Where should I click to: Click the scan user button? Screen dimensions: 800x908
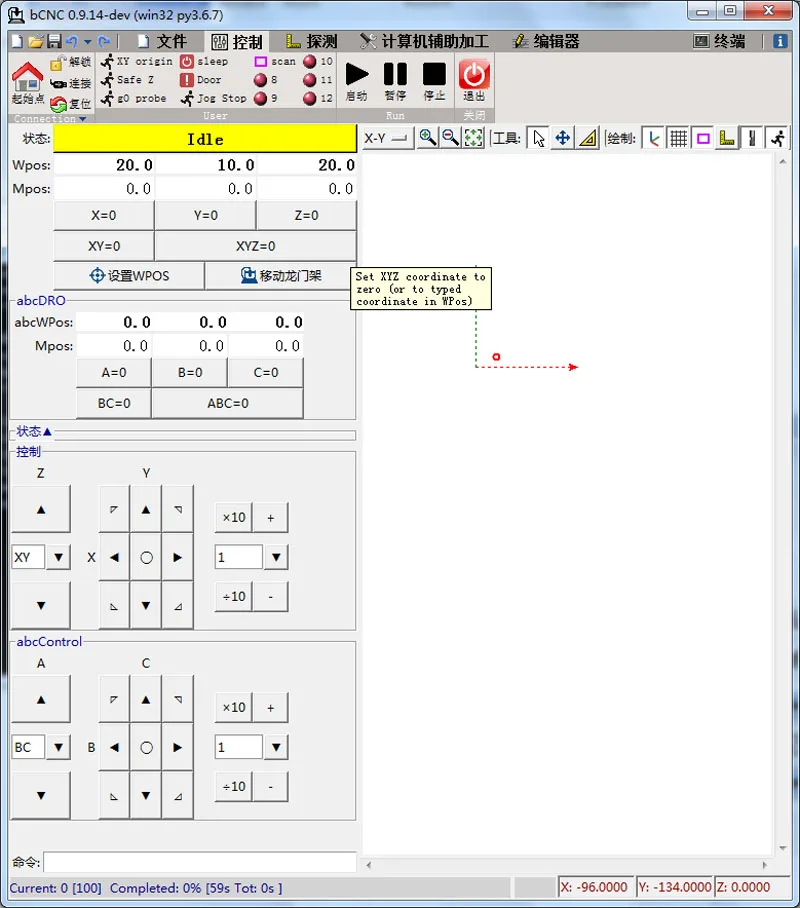click(275, 61)
